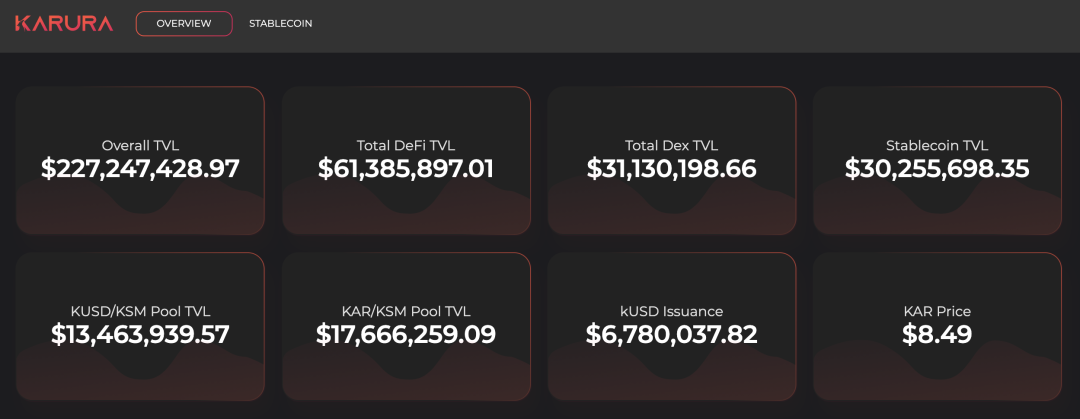Viewport: 1080px width, 419px height.
Task: Click the KAR Price label
Action: pyautogui.click(x=937, y=311)
